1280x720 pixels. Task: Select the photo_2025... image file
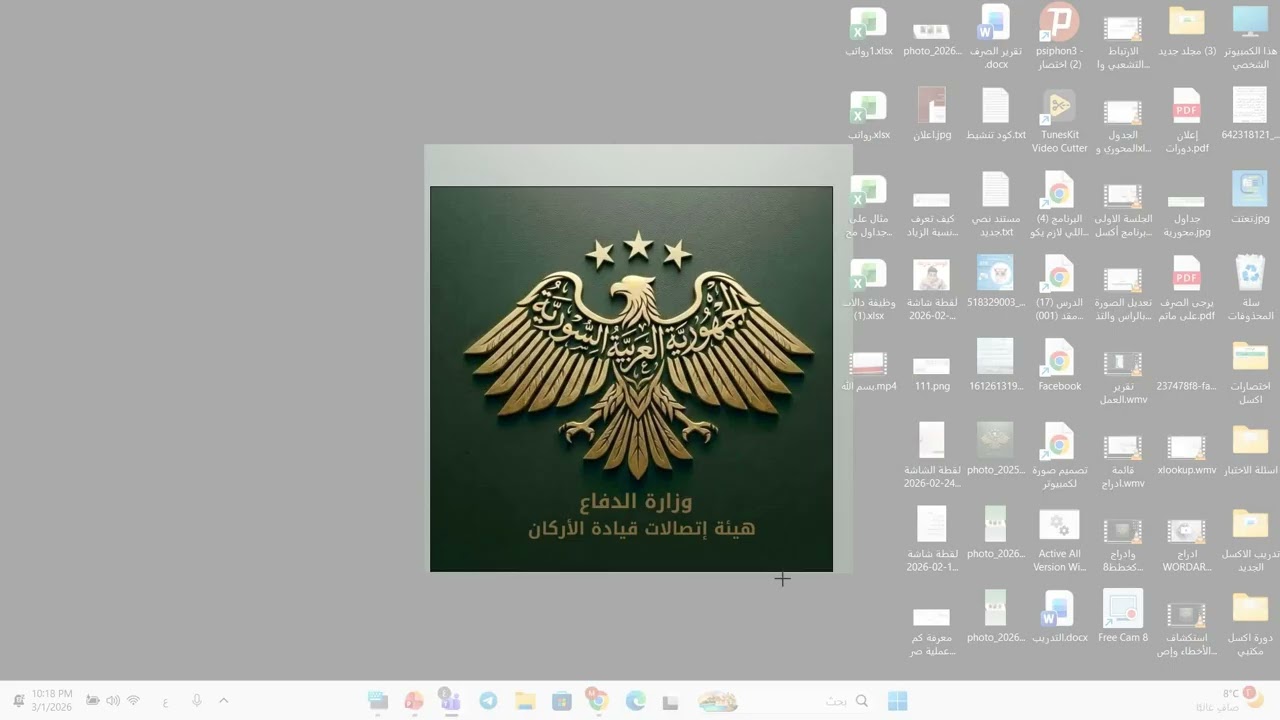pyautogui.click(x=995, y=449)
